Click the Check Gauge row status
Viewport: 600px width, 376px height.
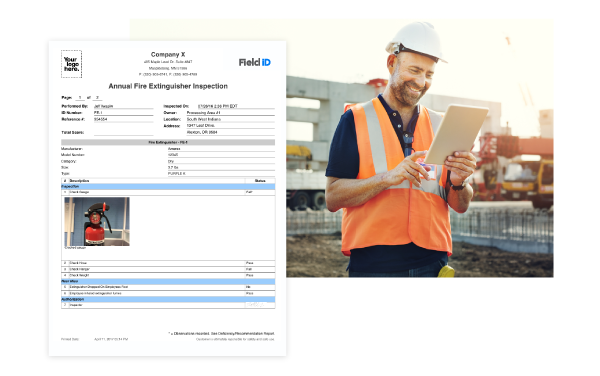[249, 192]
